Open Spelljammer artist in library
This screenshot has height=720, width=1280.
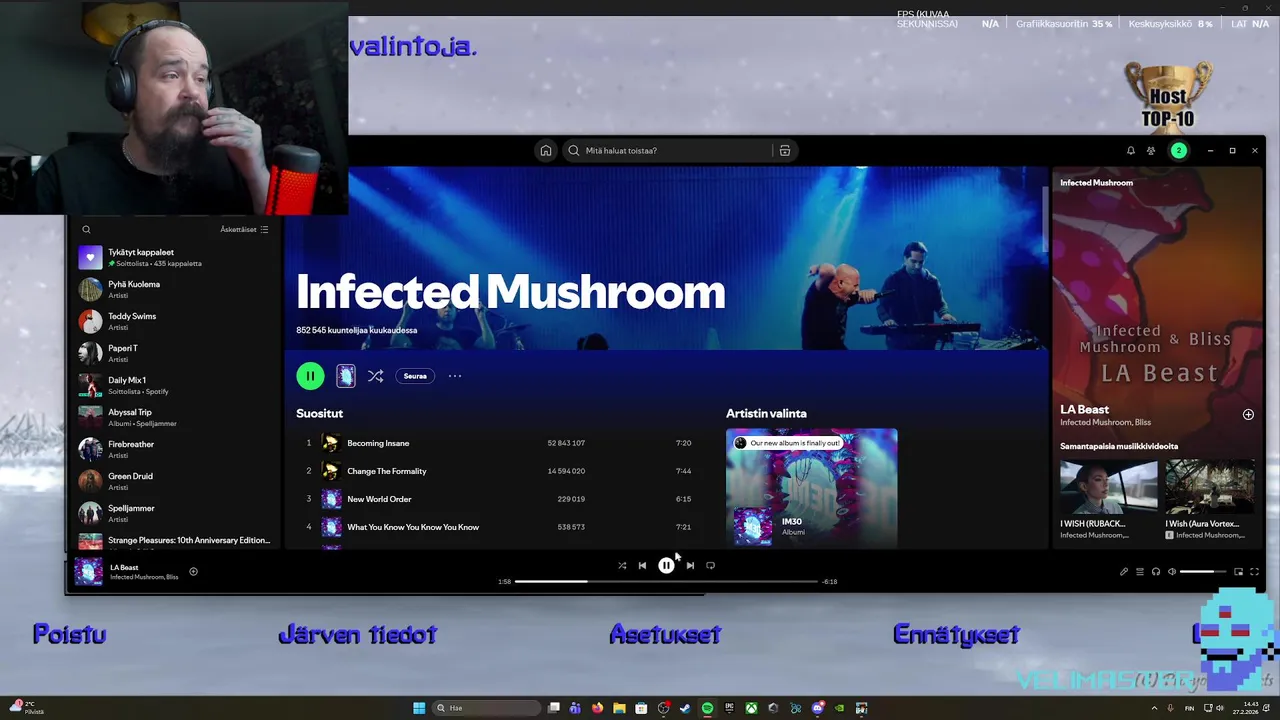175,513
